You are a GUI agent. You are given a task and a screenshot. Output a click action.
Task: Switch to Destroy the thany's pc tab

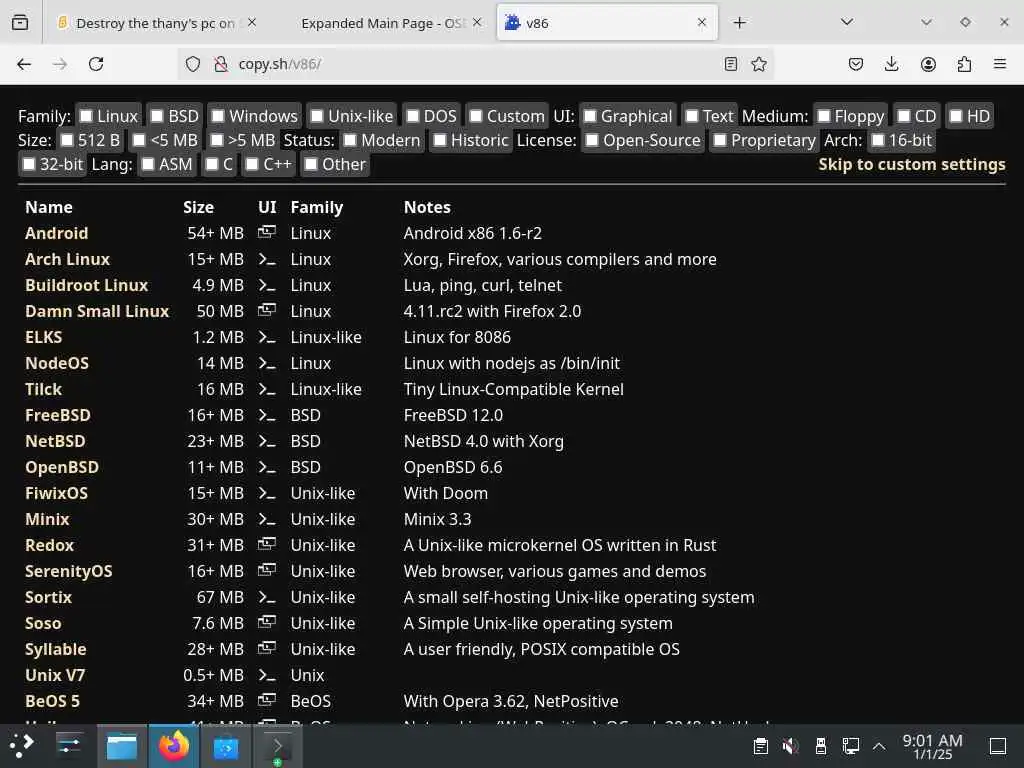pos(155,23)
